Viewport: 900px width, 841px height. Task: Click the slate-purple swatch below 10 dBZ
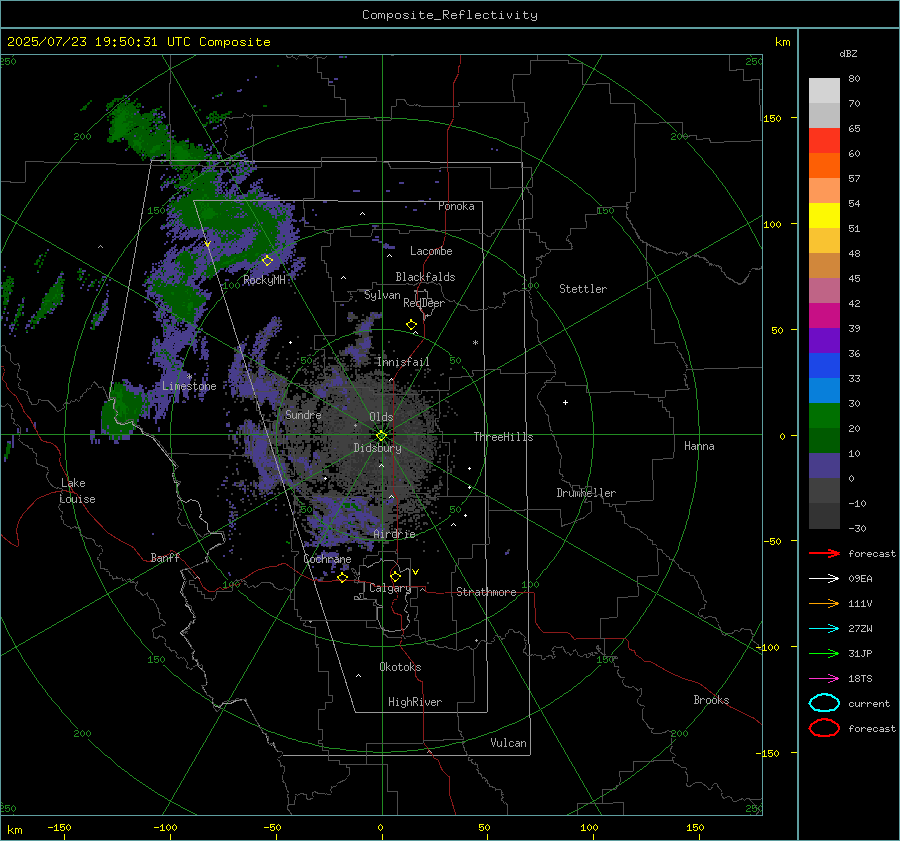(x=824, y=466)
